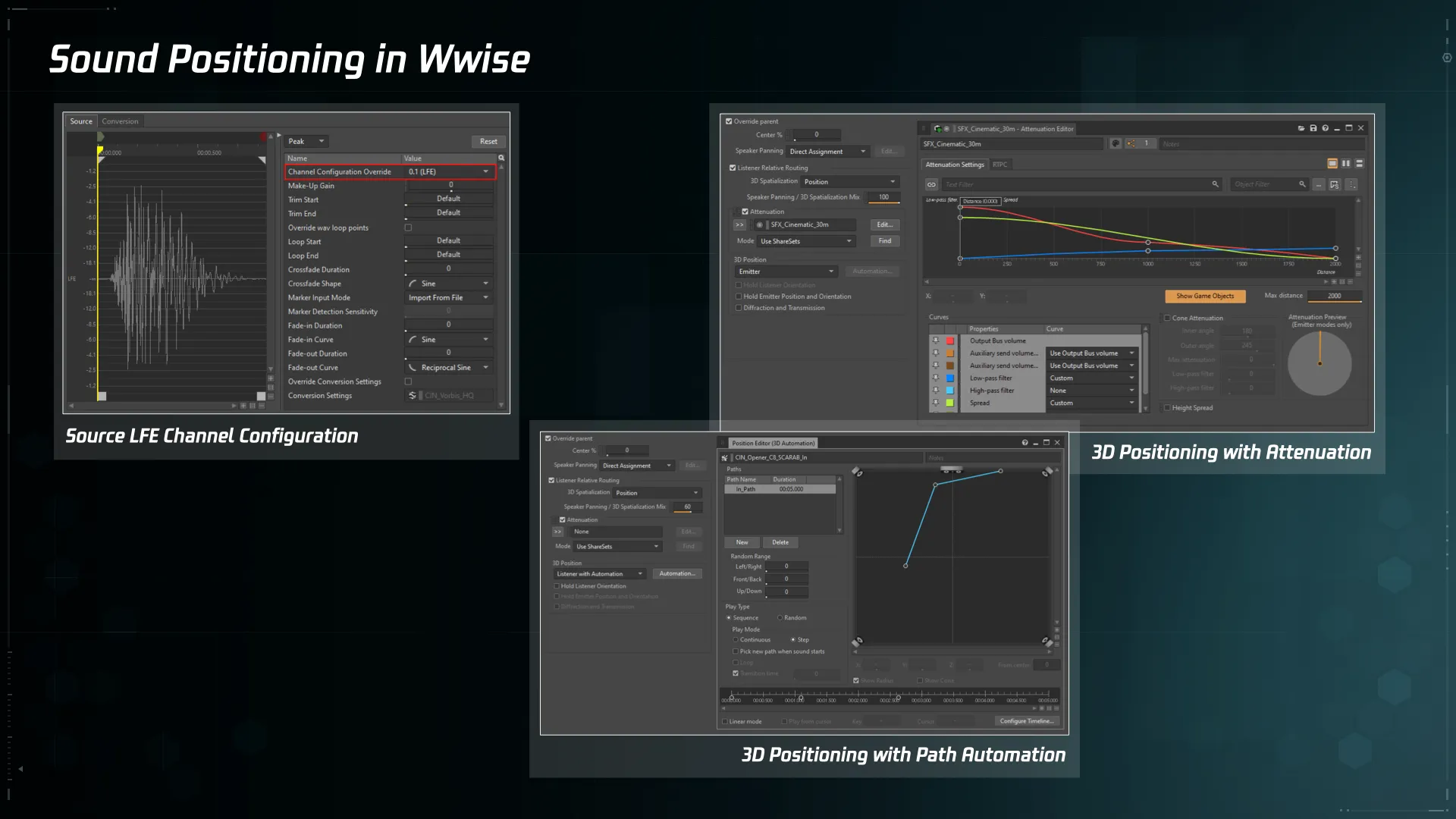Viewport: 1456px width, 819px height.
Task: Enable Diffraction and Transmission in attenuation panel
Action: pyautogui.click(x=738, y=308)
